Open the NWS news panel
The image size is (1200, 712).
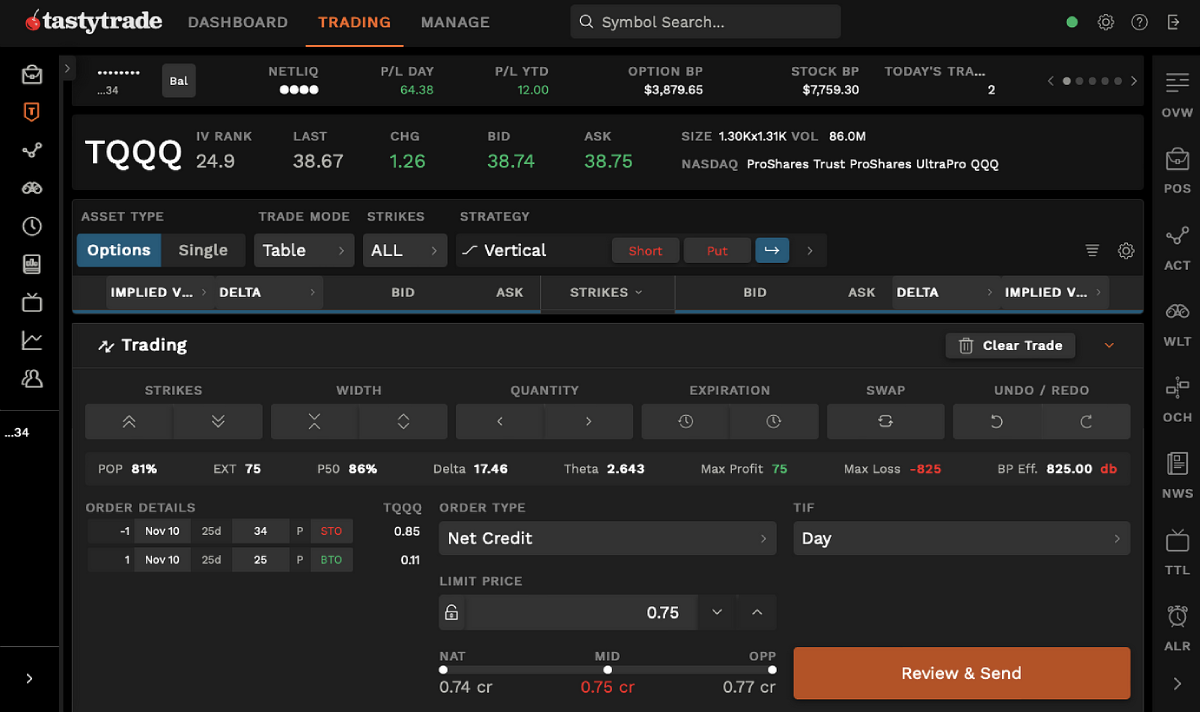[x=1177, y=474]
